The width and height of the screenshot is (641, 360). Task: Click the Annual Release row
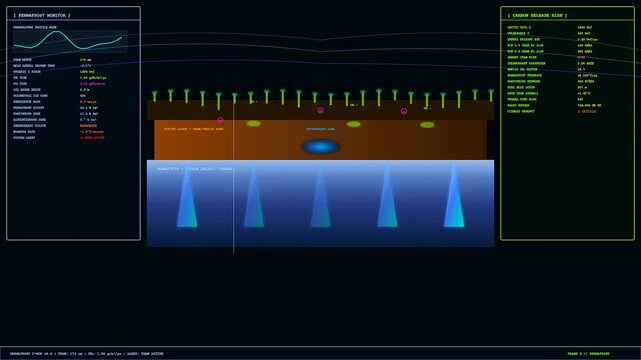click(552, 39)
